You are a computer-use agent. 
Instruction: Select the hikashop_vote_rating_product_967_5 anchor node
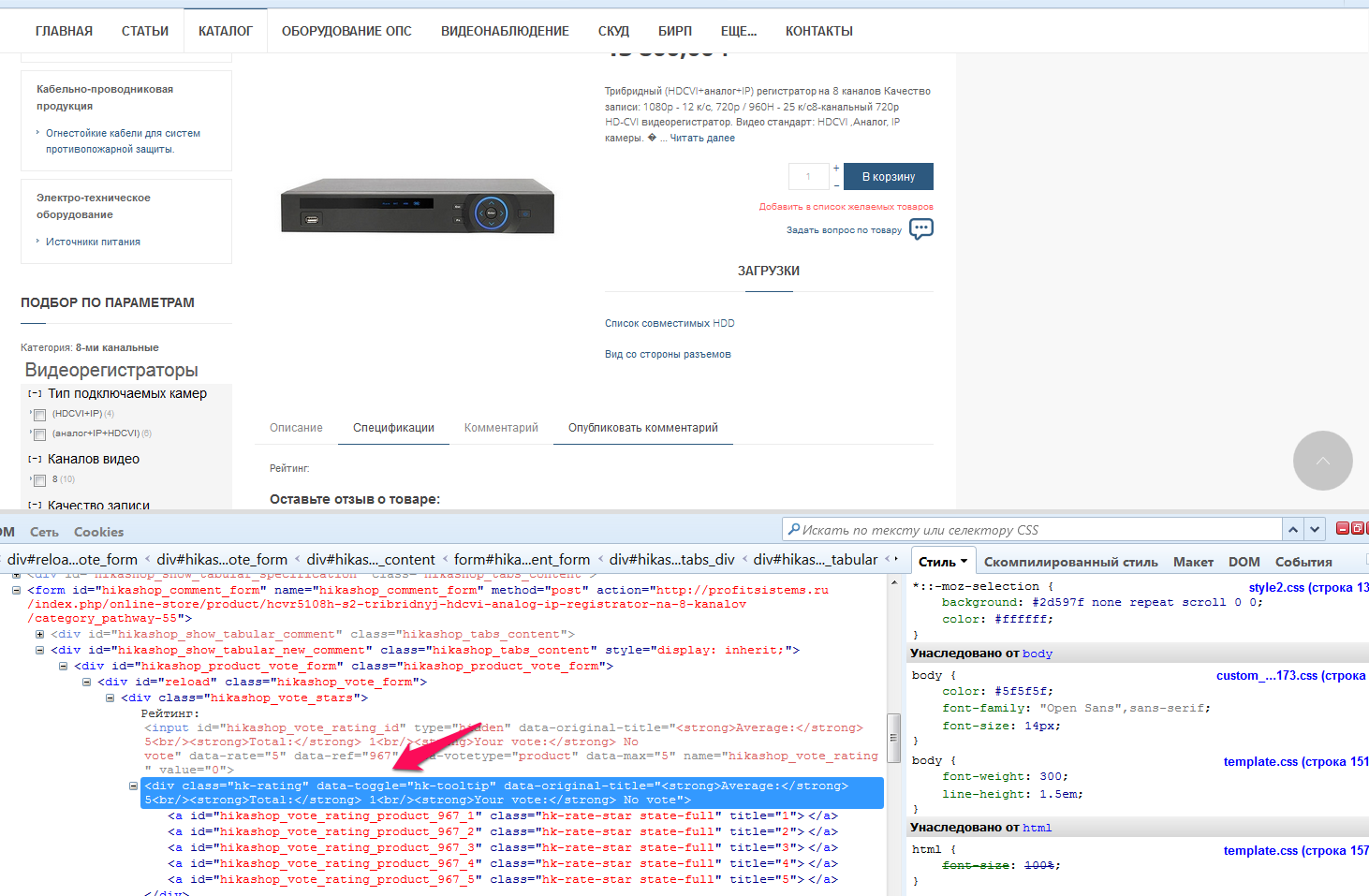503,879
